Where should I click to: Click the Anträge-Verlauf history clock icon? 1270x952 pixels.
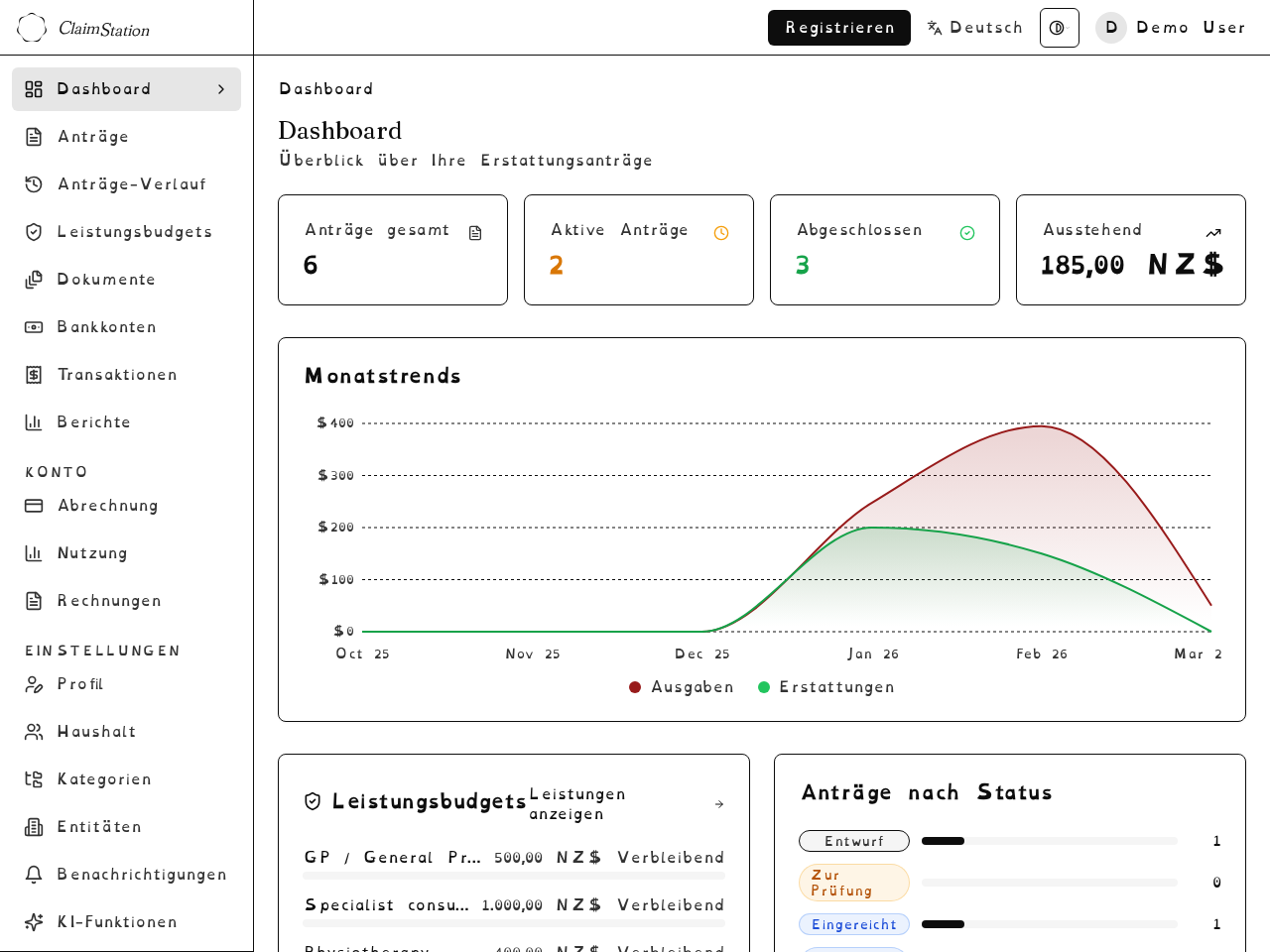point(34,184)
